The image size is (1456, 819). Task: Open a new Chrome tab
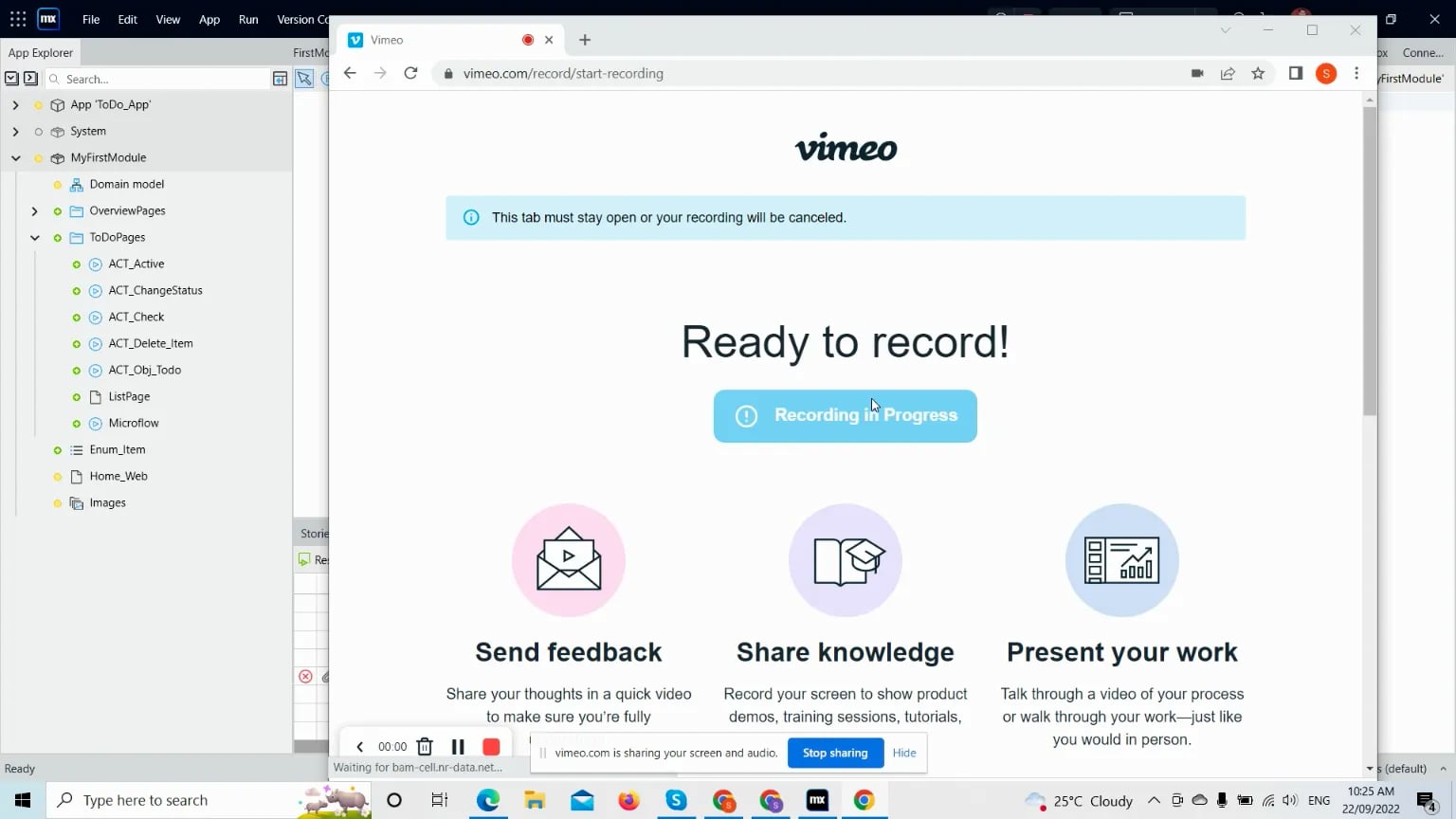point(585,40)
